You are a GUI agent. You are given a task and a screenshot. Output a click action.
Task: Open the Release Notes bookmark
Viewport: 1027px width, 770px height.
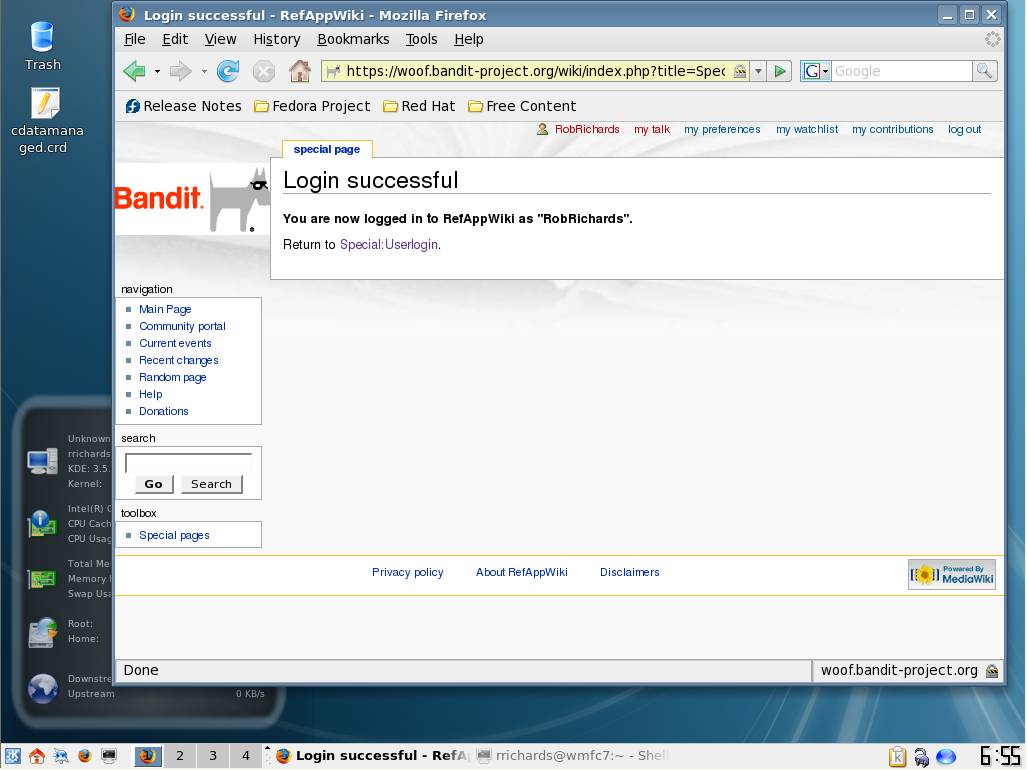point(183,106)
